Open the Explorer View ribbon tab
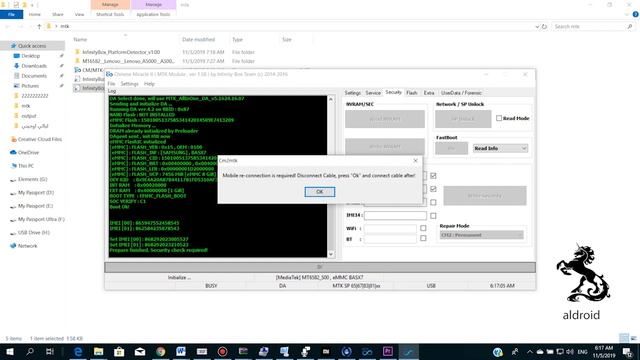 (79, 14)
